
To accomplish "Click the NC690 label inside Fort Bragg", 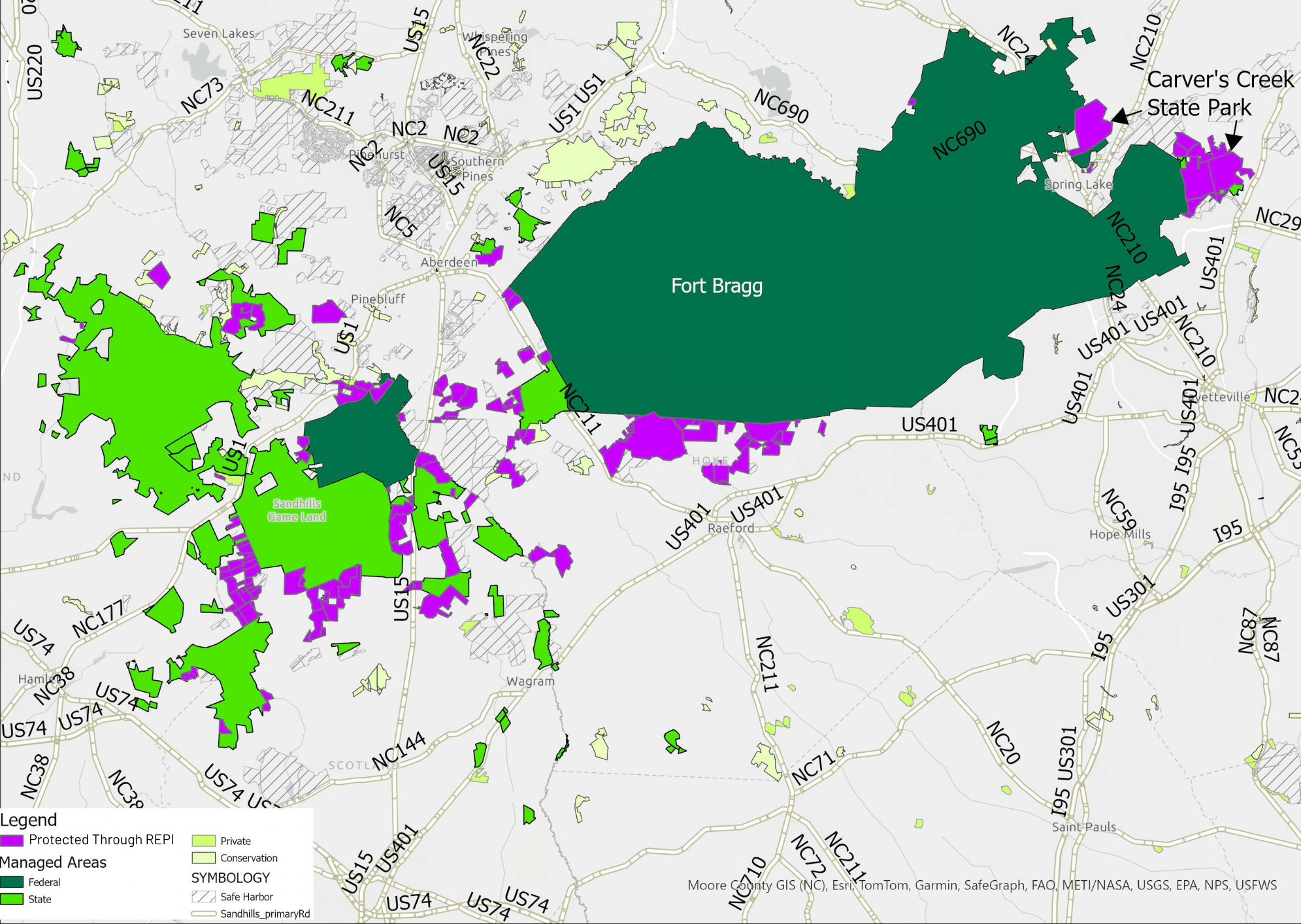I will click(x=959, y=140).
